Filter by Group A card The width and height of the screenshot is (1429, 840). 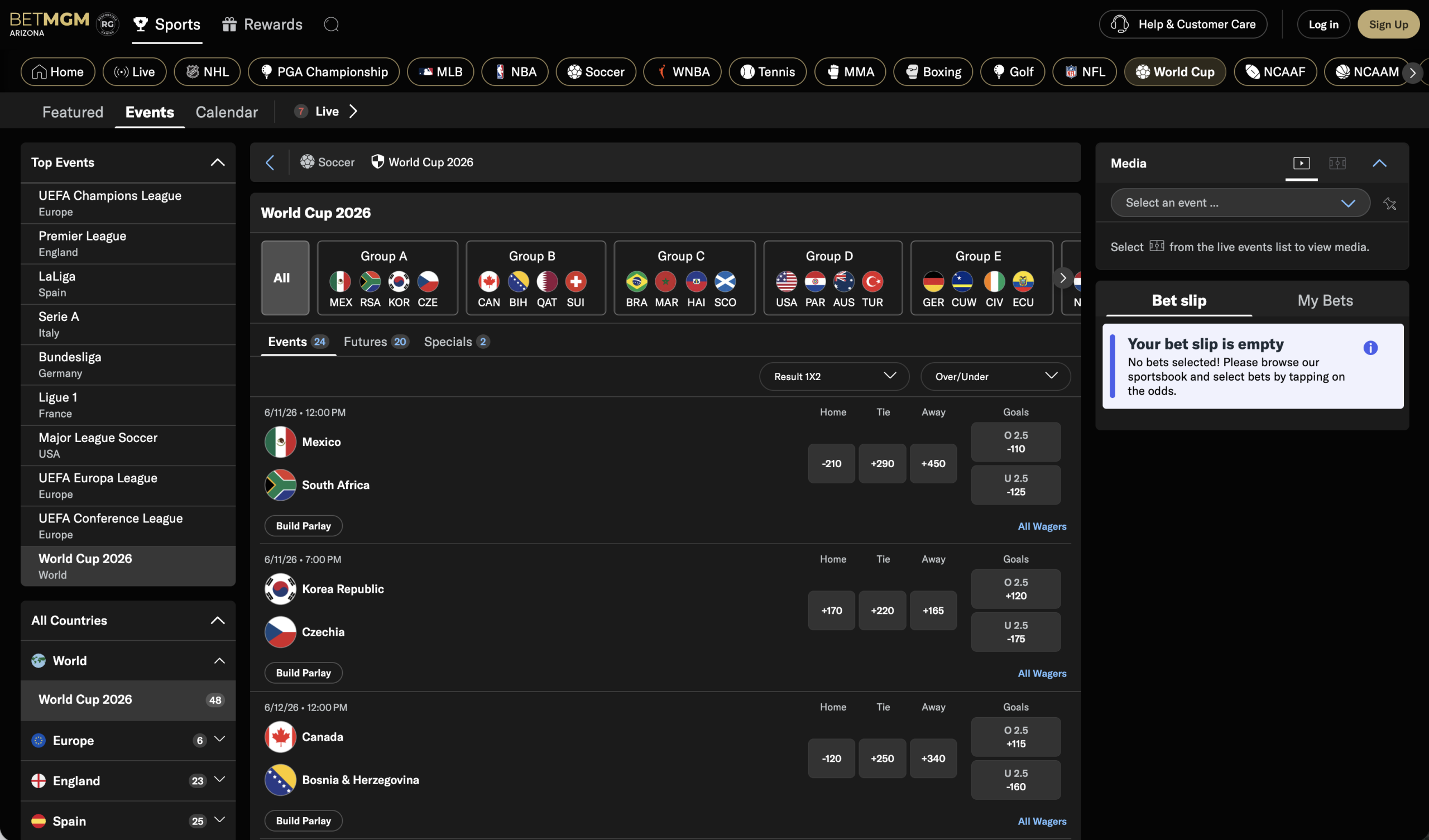click(x=387, y=278)
